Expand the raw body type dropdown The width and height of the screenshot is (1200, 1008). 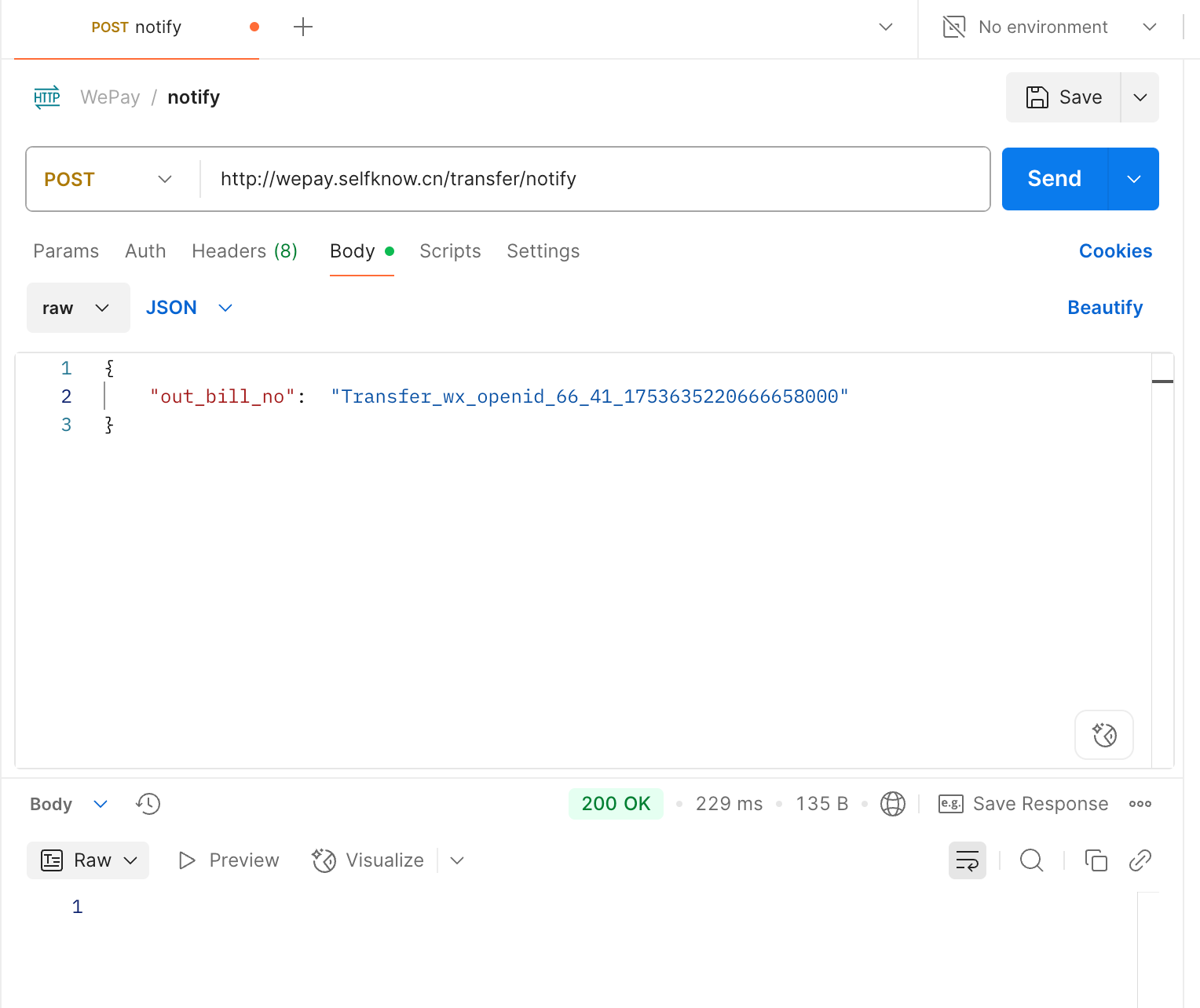pos(78,308)
